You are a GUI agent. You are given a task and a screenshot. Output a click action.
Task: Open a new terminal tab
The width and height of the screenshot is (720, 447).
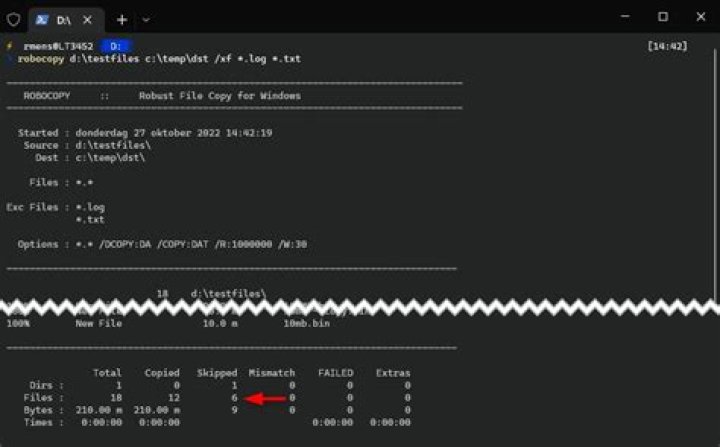click(122, 20)
